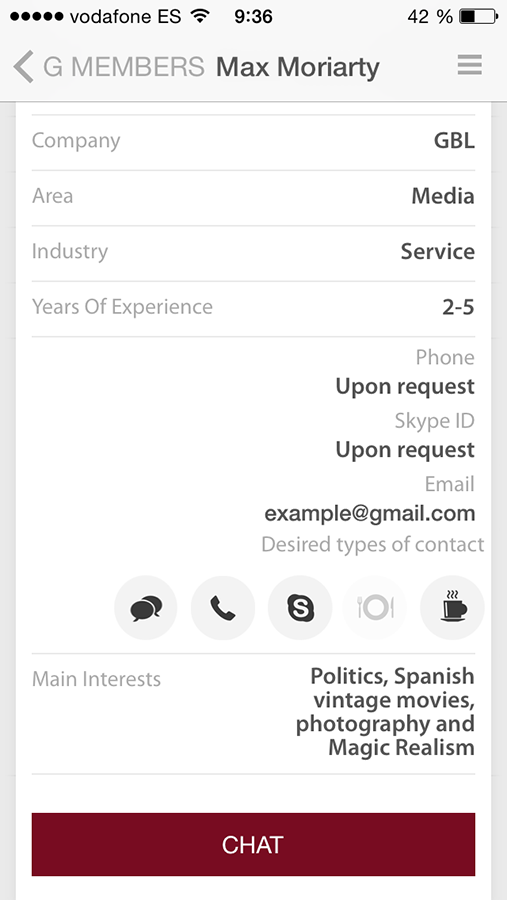Tap the greyed-out dinner plate icon

(x=375, y=608)
